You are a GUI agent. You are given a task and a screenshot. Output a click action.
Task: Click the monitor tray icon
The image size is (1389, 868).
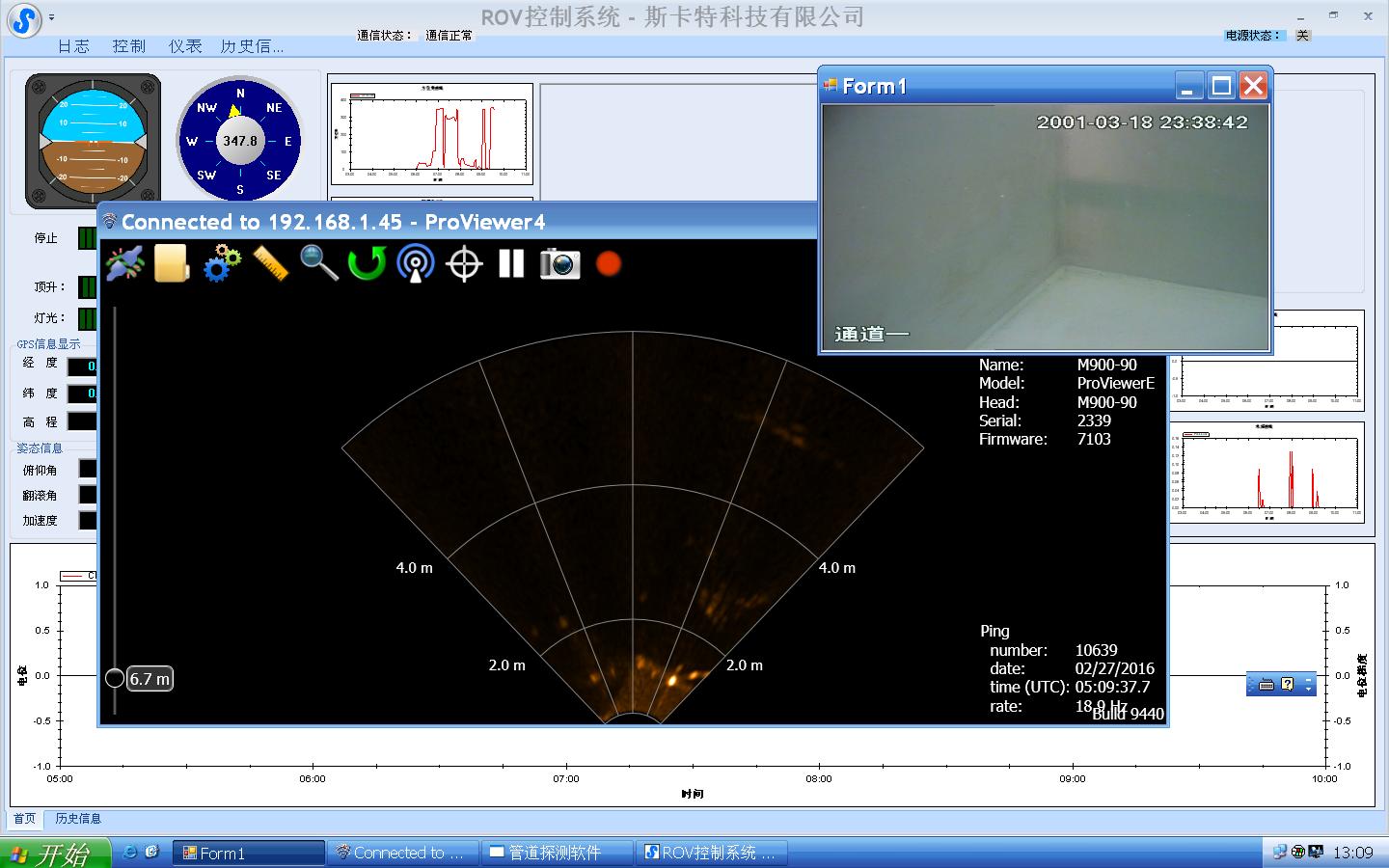coord(1316,853)
